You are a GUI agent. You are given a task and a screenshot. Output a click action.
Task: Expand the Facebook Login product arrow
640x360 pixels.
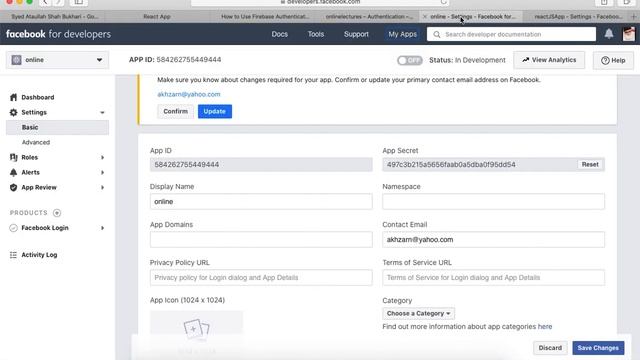tap(102, 228)
